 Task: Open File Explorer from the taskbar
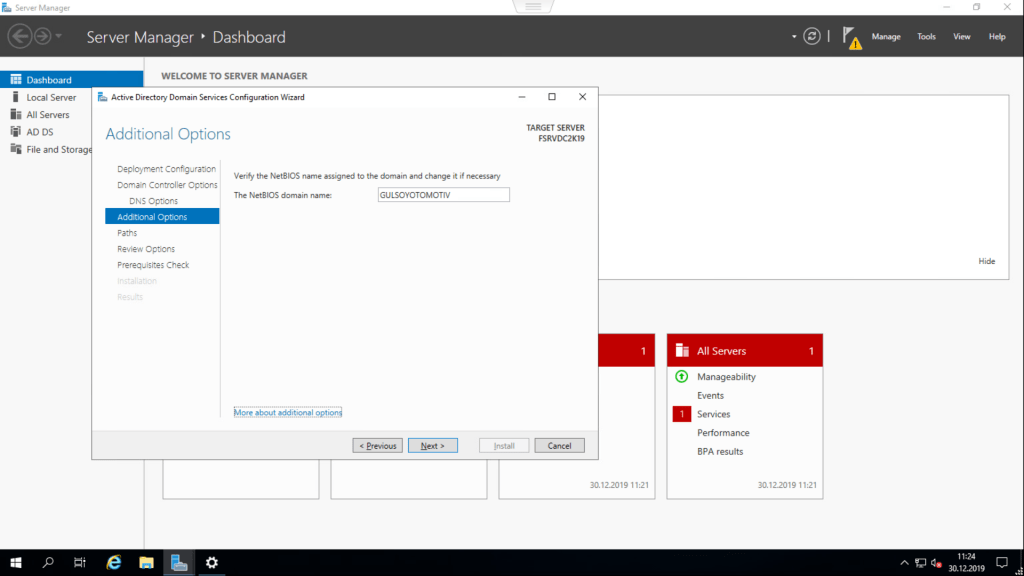146,563
